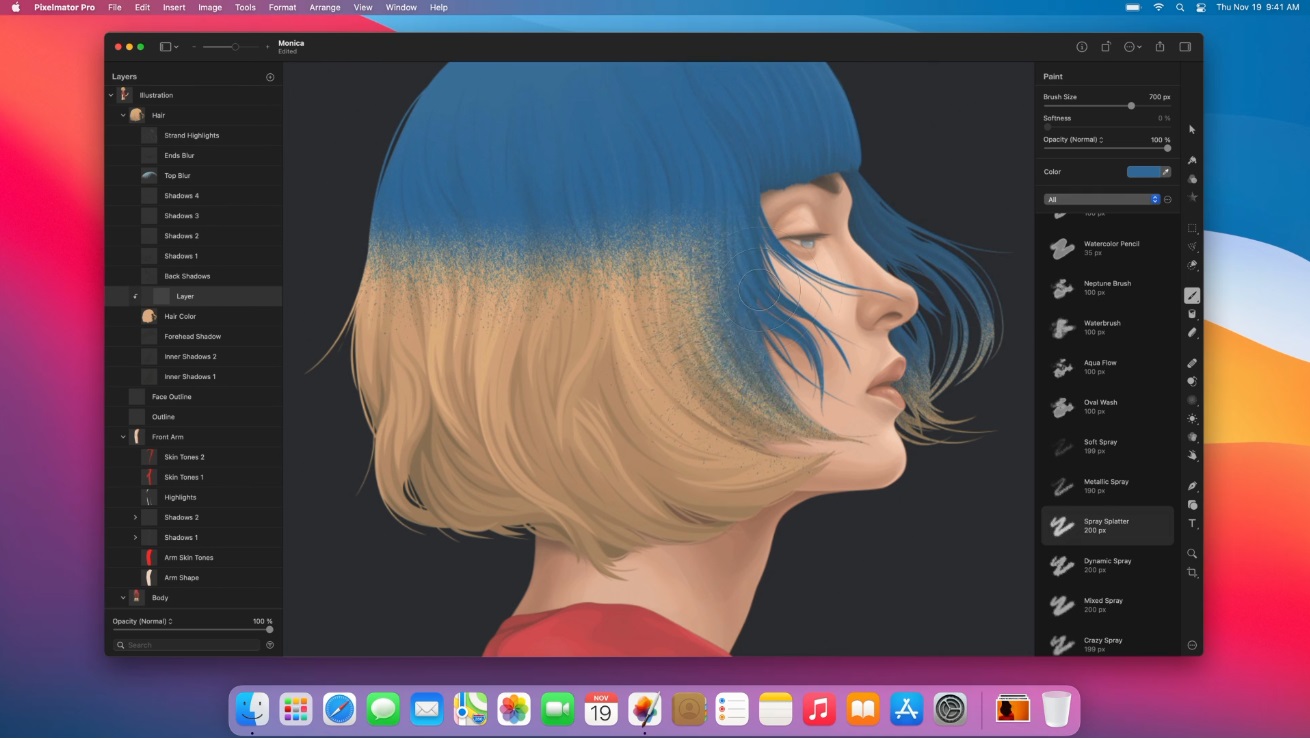Click the blue paint color well

(1143, 172)
